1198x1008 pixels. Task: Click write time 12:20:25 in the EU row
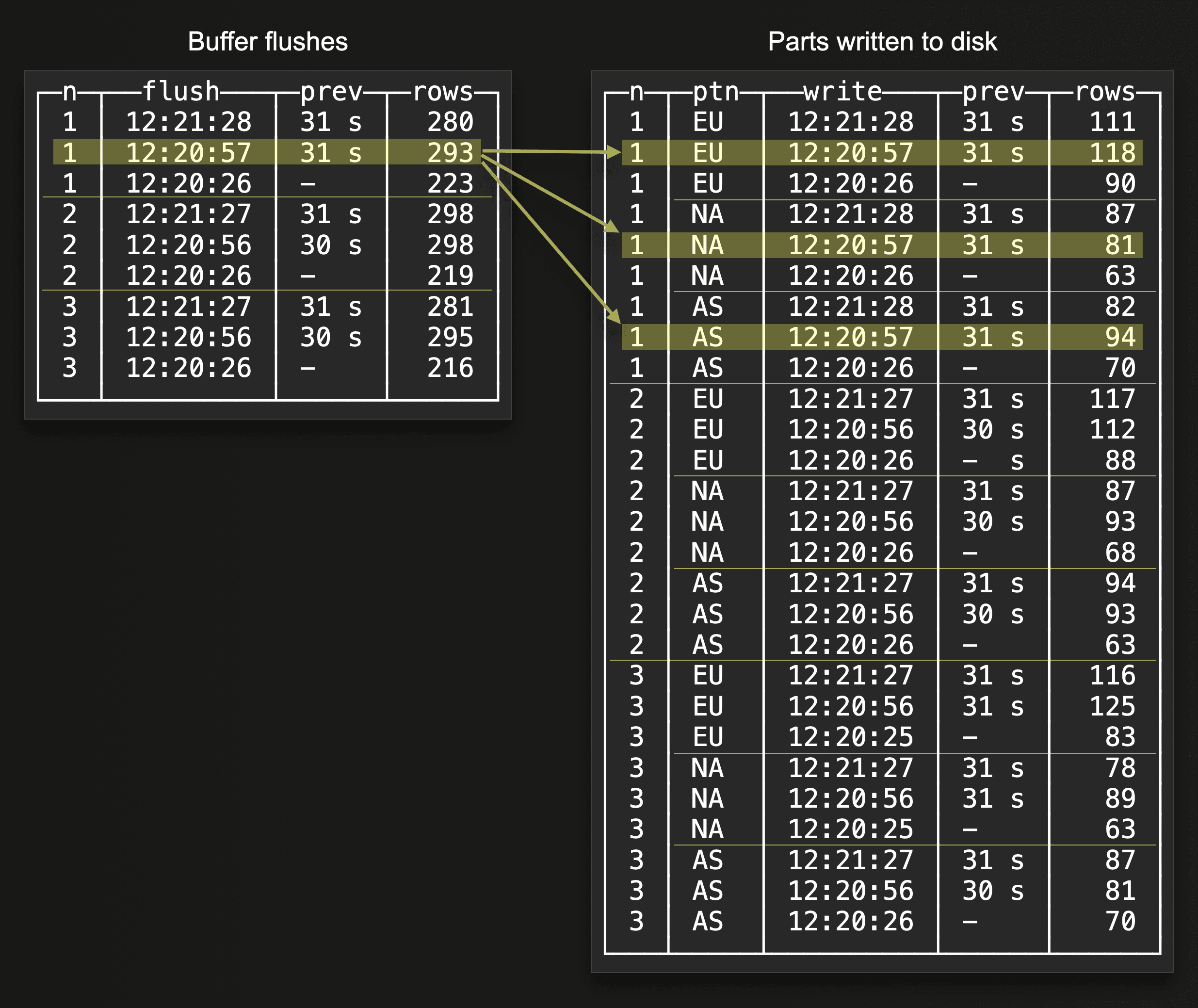[x=851, y=737]
